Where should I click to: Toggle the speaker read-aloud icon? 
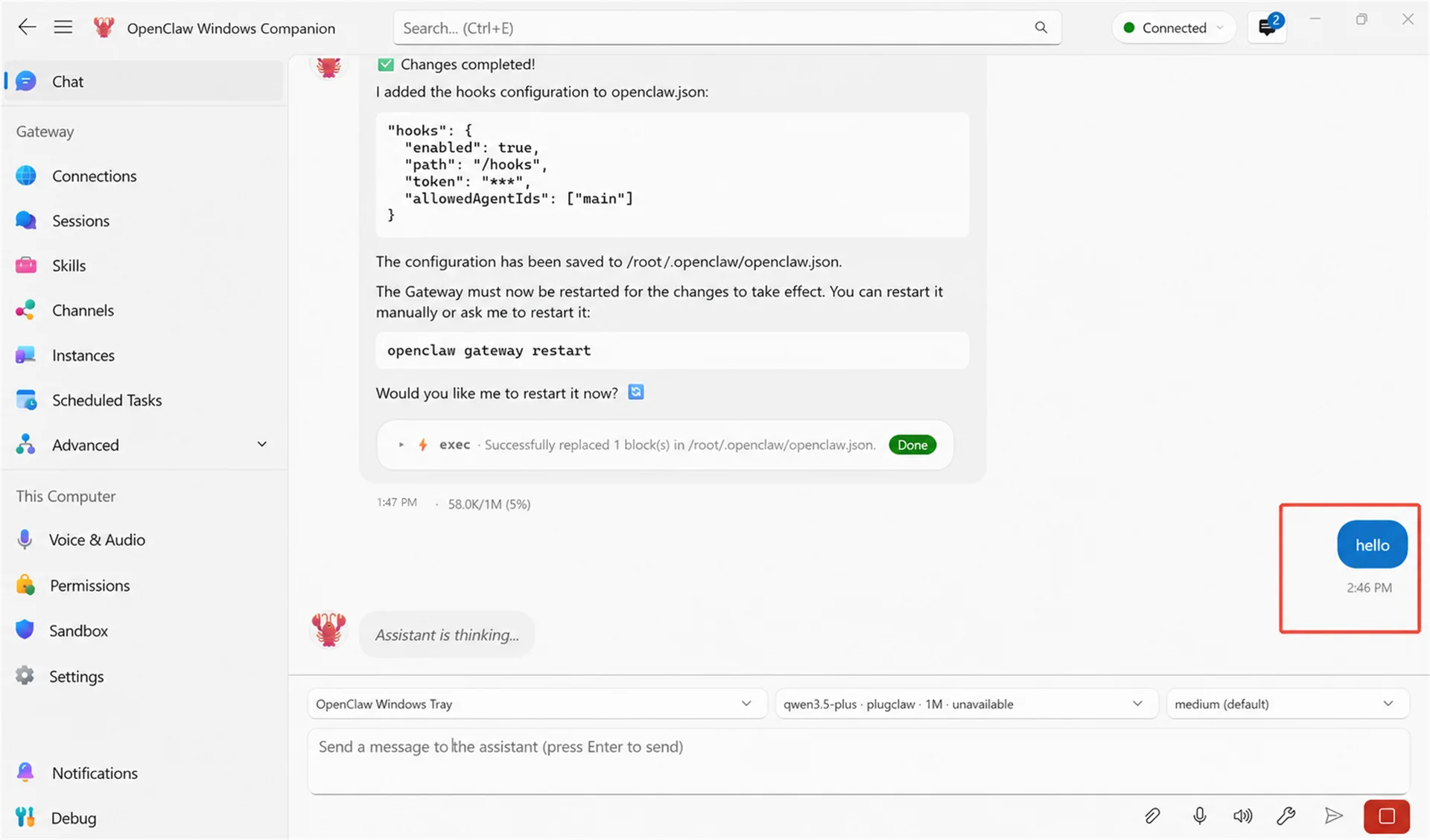[x=1242, y=815]
